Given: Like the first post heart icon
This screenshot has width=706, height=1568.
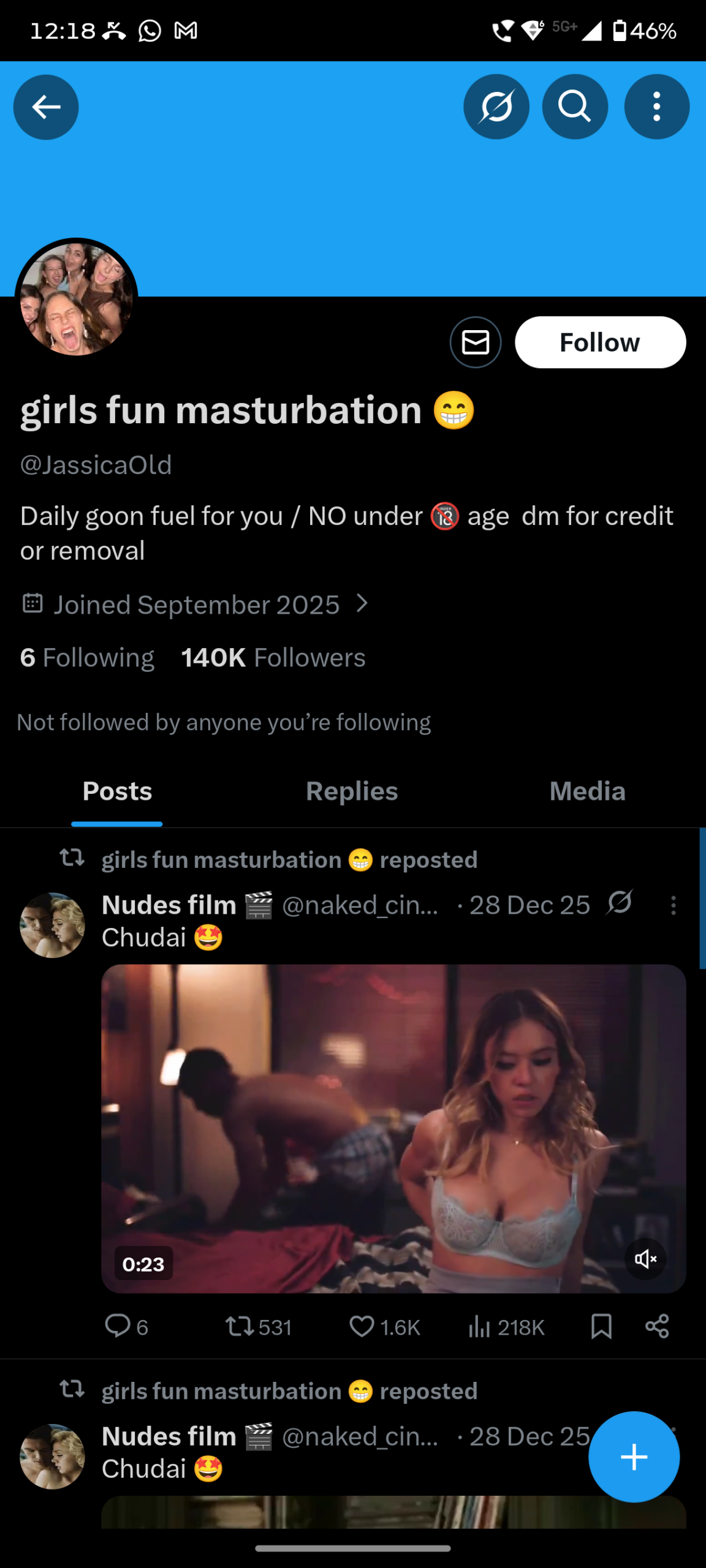Looking at the screenshot, I should pyautogui.click(x=362, y=1327).
